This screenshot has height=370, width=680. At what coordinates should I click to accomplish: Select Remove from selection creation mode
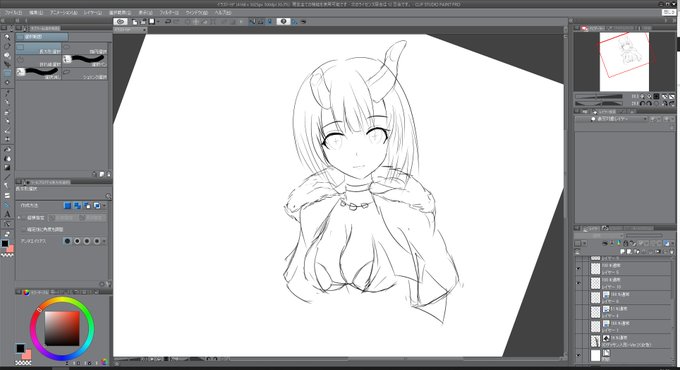point(87,206)
